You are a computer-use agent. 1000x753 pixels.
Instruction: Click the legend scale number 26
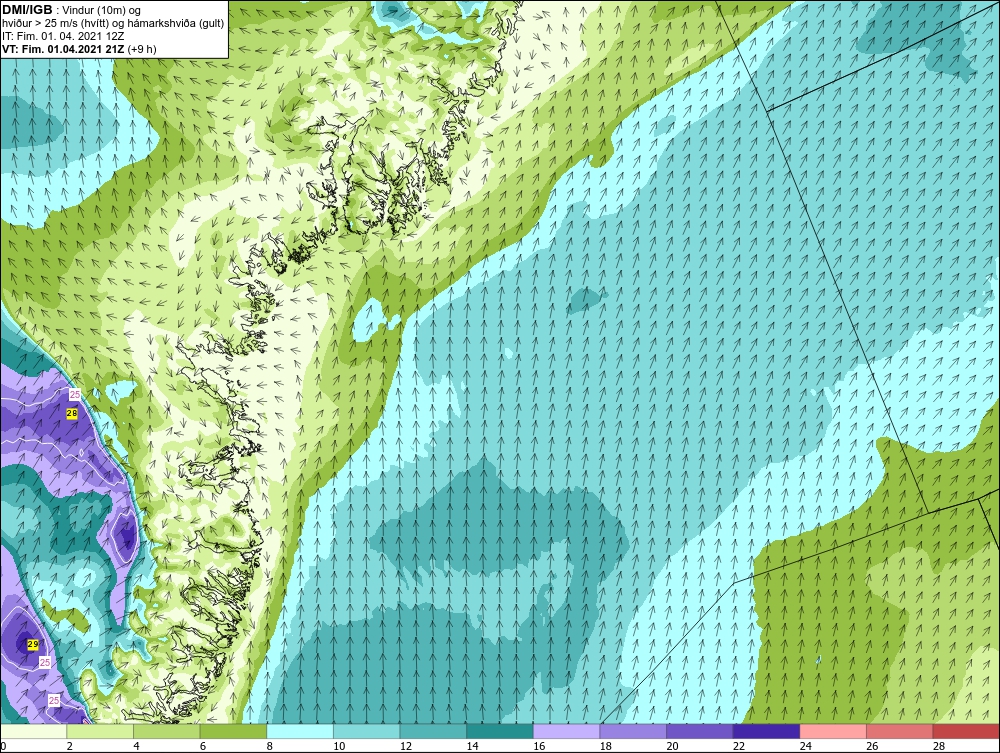tap(872, 746)
